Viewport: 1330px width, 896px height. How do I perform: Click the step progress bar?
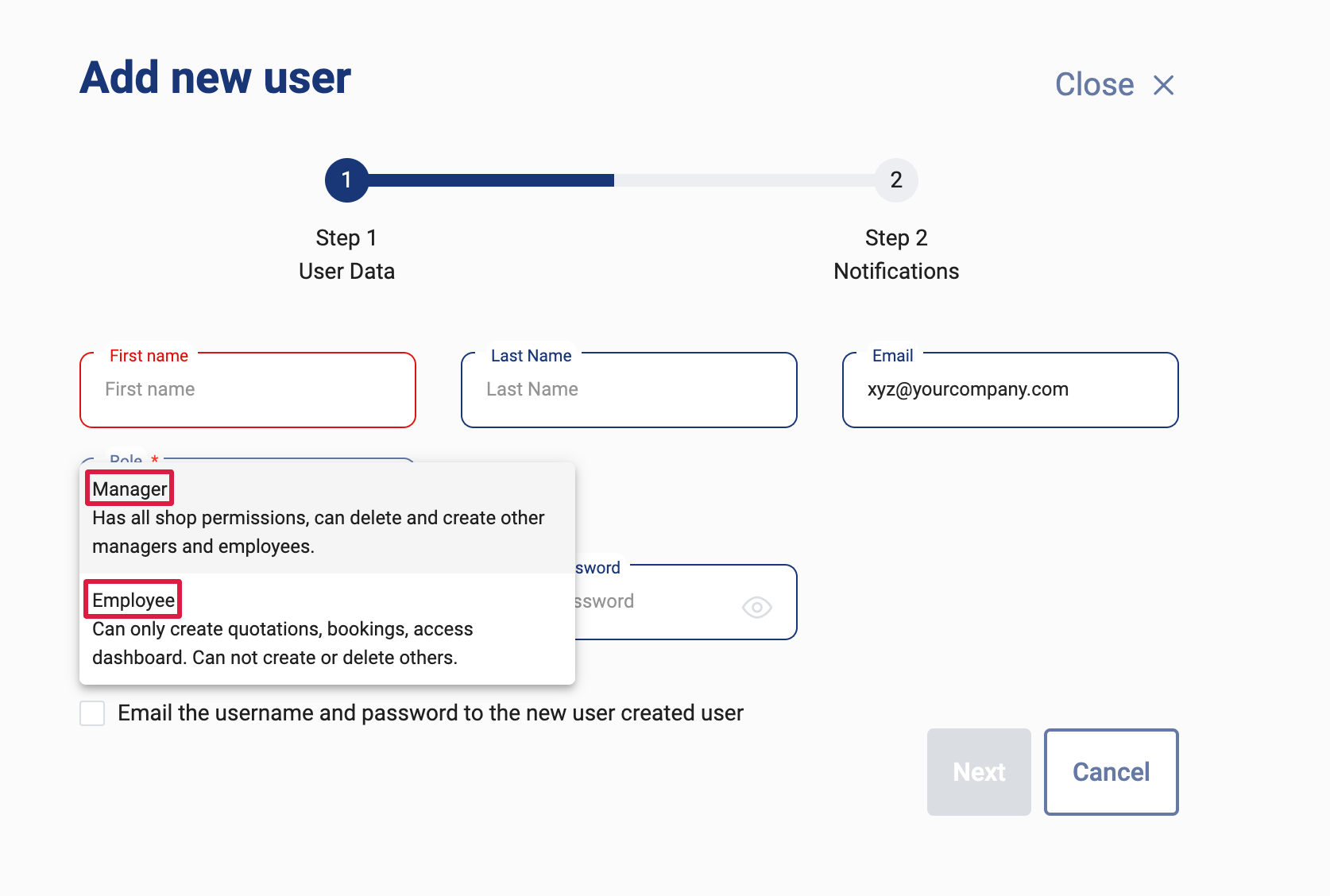tap(621, 180)
